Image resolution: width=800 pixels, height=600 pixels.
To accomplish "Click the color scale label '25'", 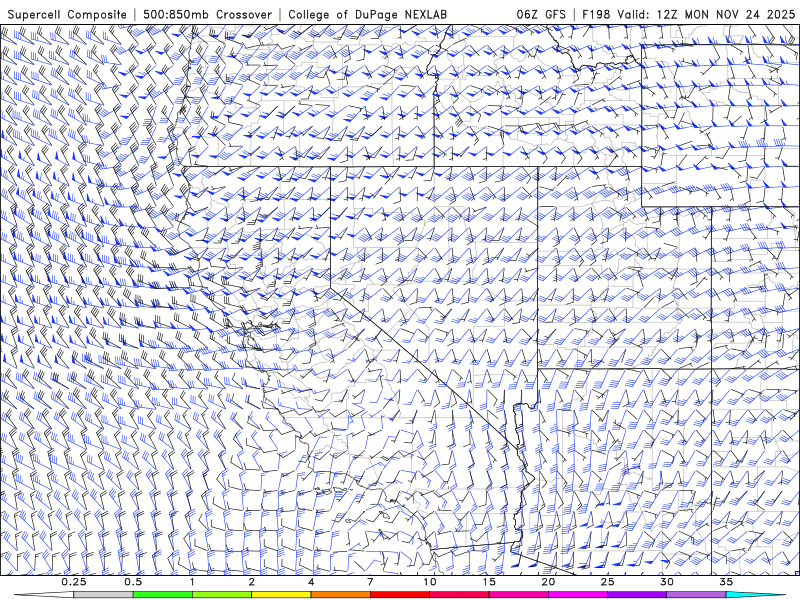I will [x=608, y=582].
